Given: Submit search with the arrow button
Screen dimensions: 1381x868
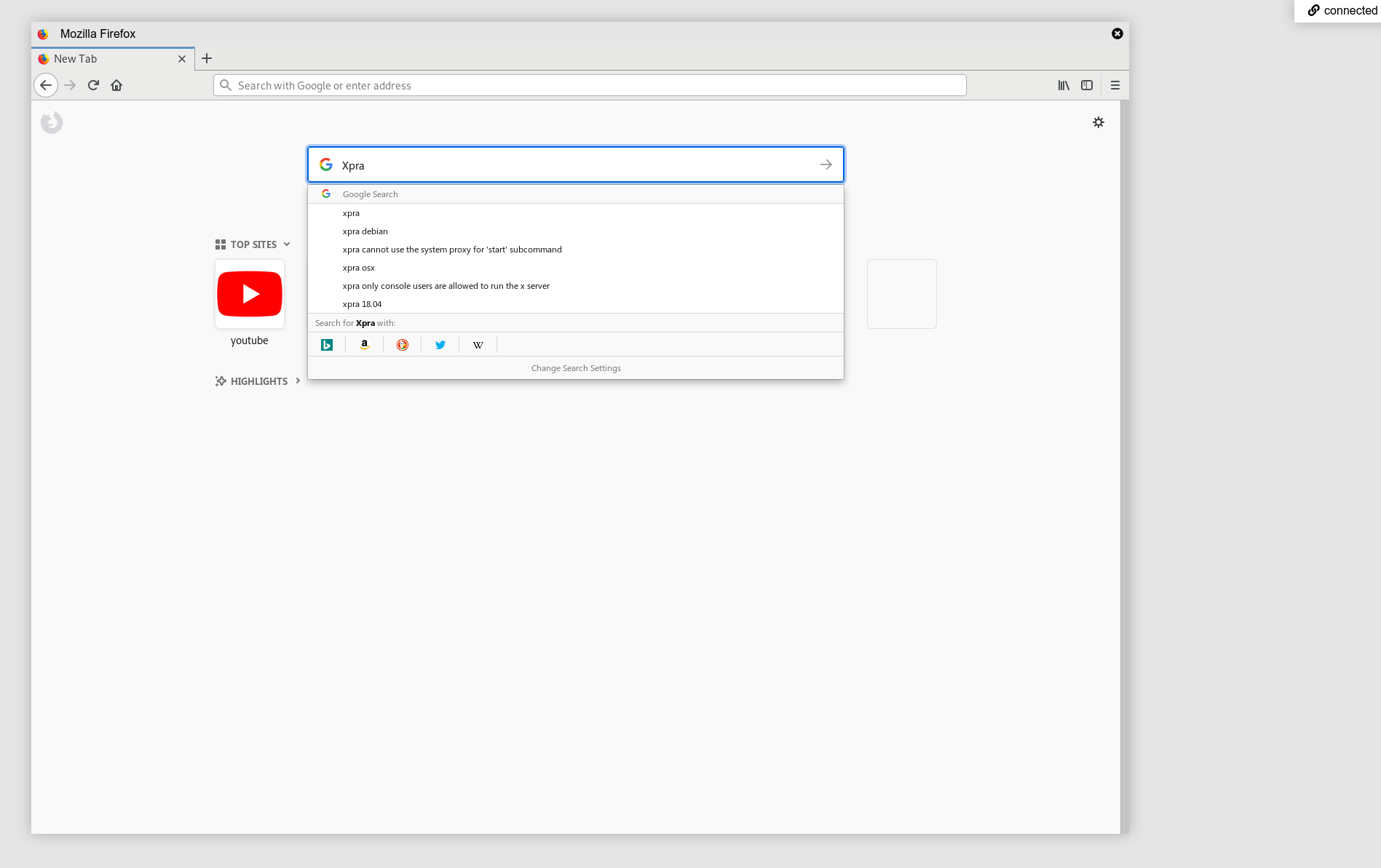Looking at the screenshot, I should pos(826,164).
